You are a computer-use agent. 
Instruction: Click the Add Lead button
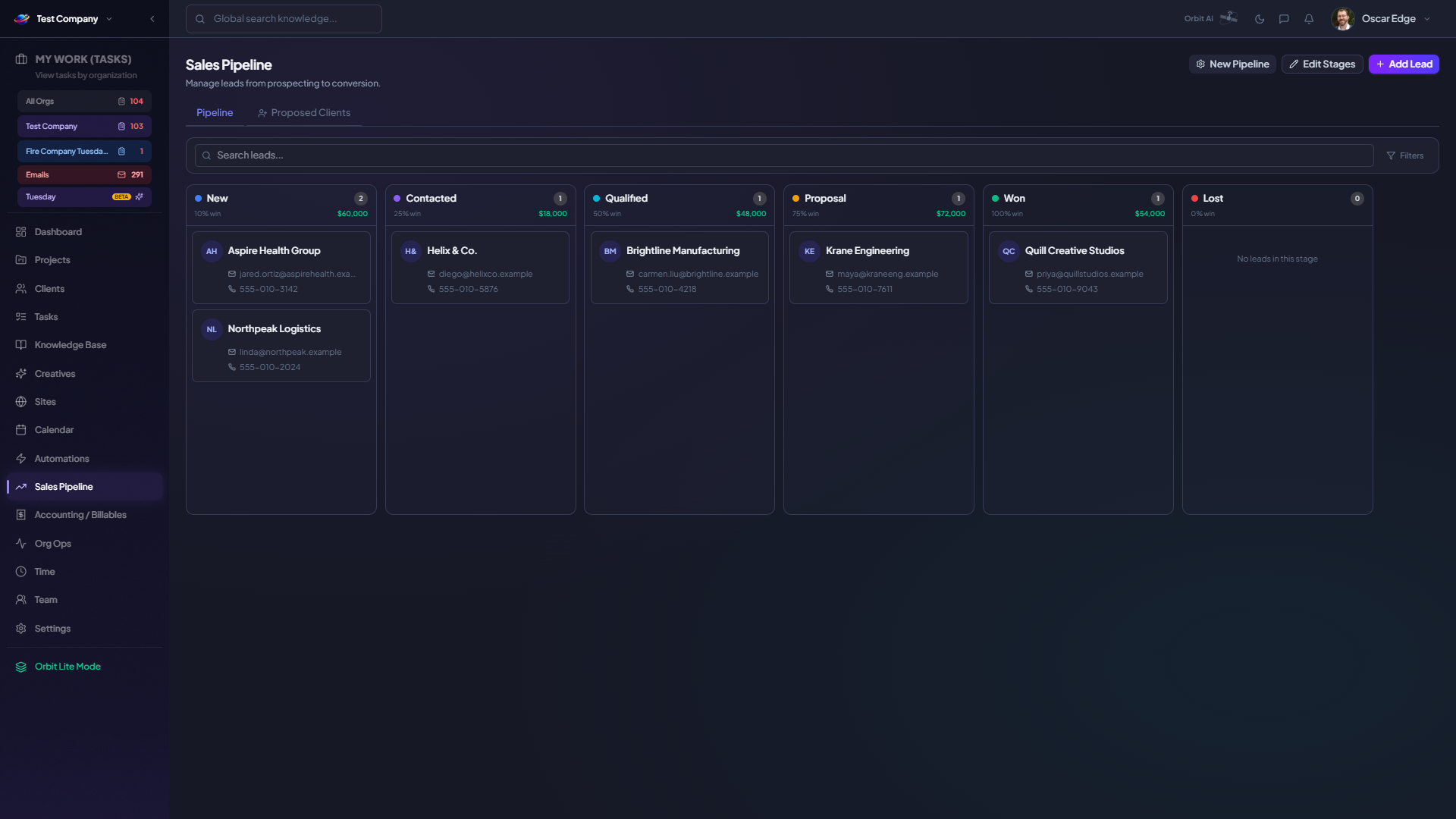pyautogui.click(x=1404, y=64)
